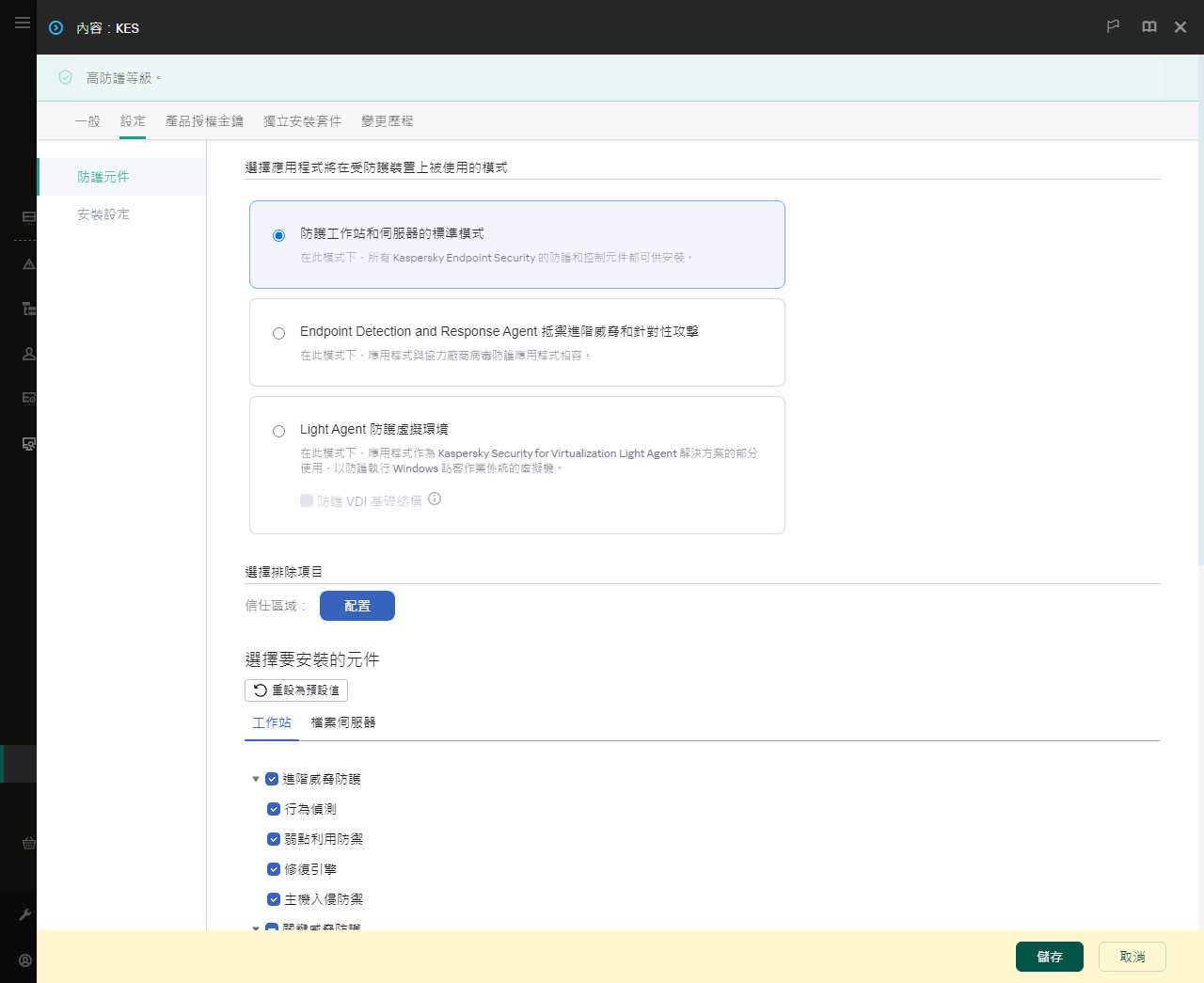
Task: Open the help book icon in the header
Action: pyautogui.click(x=1149, y=26)
